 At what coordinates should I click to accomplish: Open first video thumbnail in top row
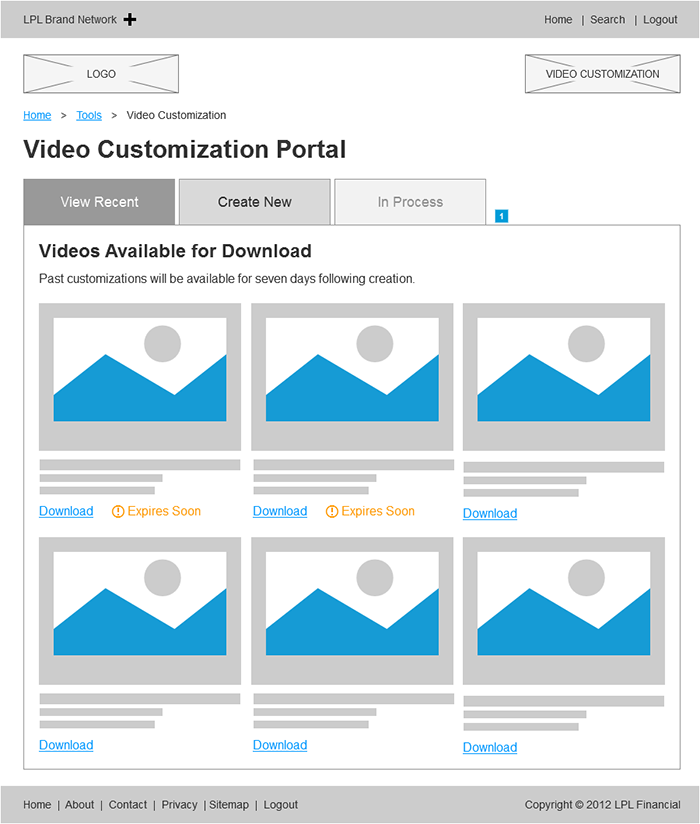click(x=140, y=377)
